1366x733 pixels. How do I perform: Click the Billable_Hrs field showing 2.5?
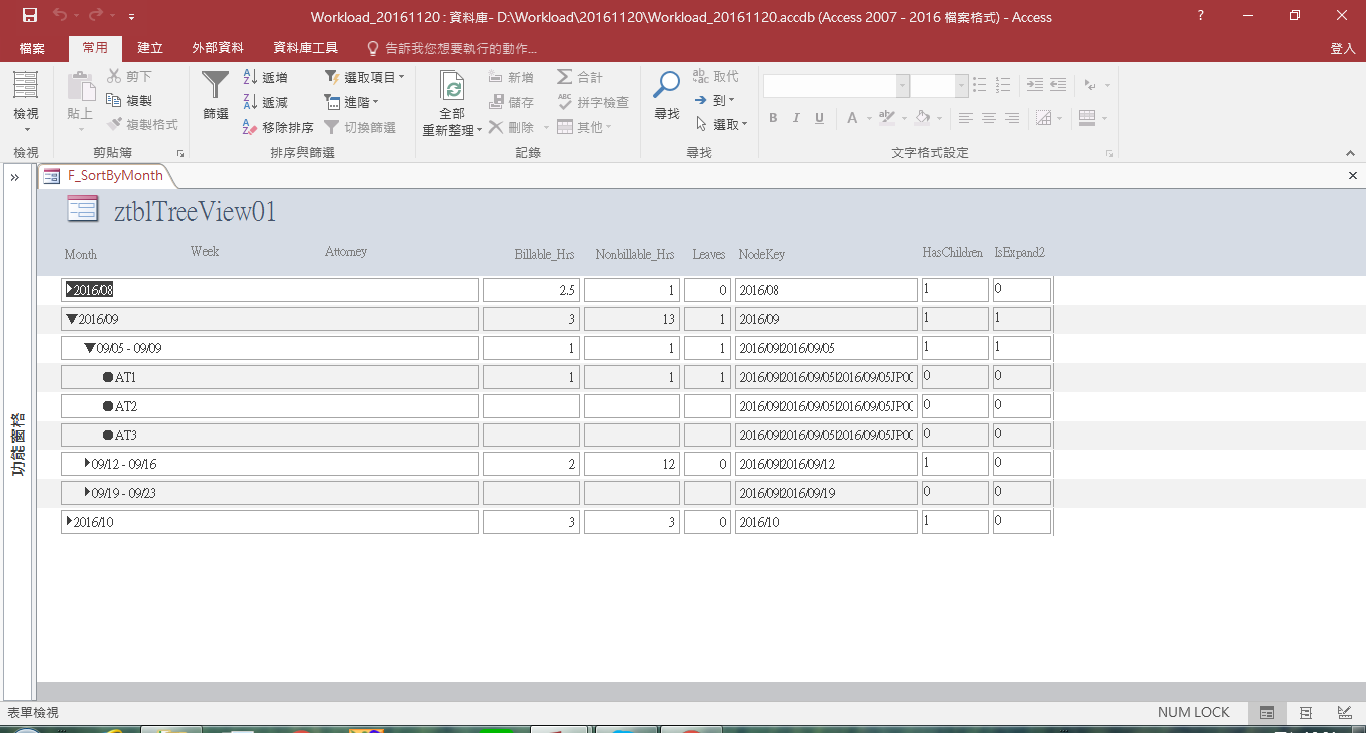point(530,289)
